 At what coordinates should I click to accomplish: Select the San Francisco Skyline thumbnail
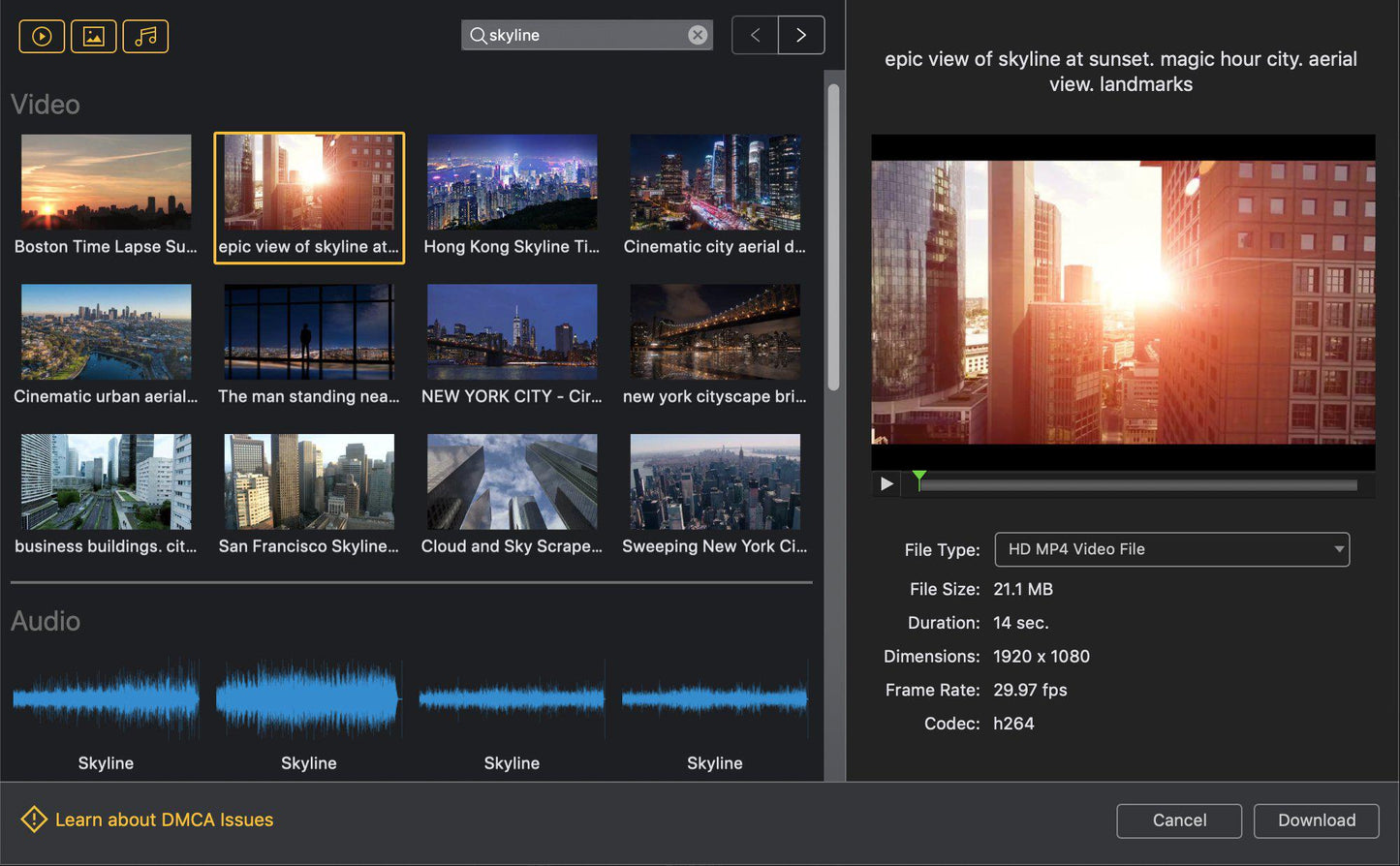pyautogui.click(x=308, y=481)
